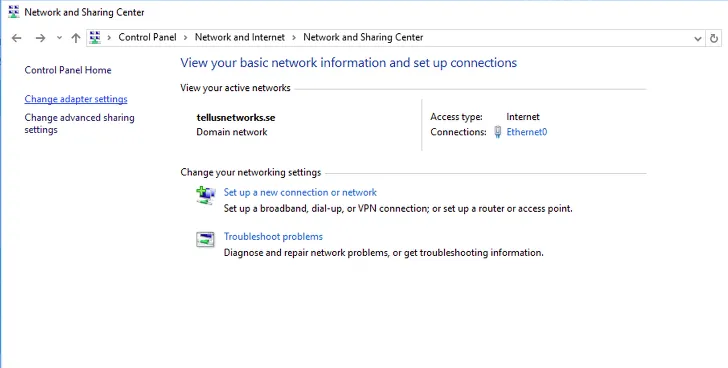Image resolution: width=728 pixels, height=368 pixels.
Task: Open the Ethernet0 connection status
Action: point(526,132)
